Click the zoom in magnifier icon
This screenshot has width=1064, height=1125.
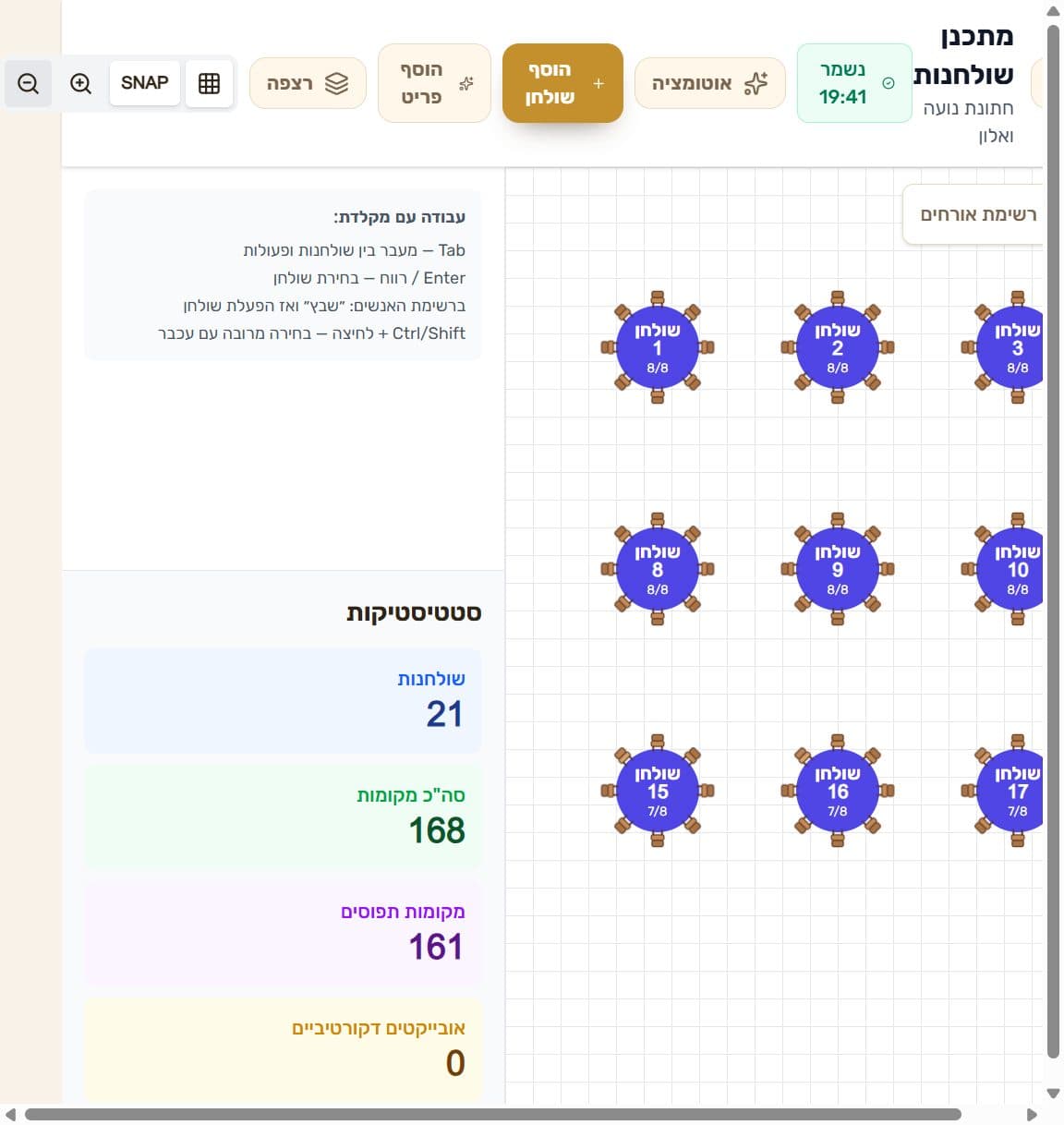click(x=80, y=83)
